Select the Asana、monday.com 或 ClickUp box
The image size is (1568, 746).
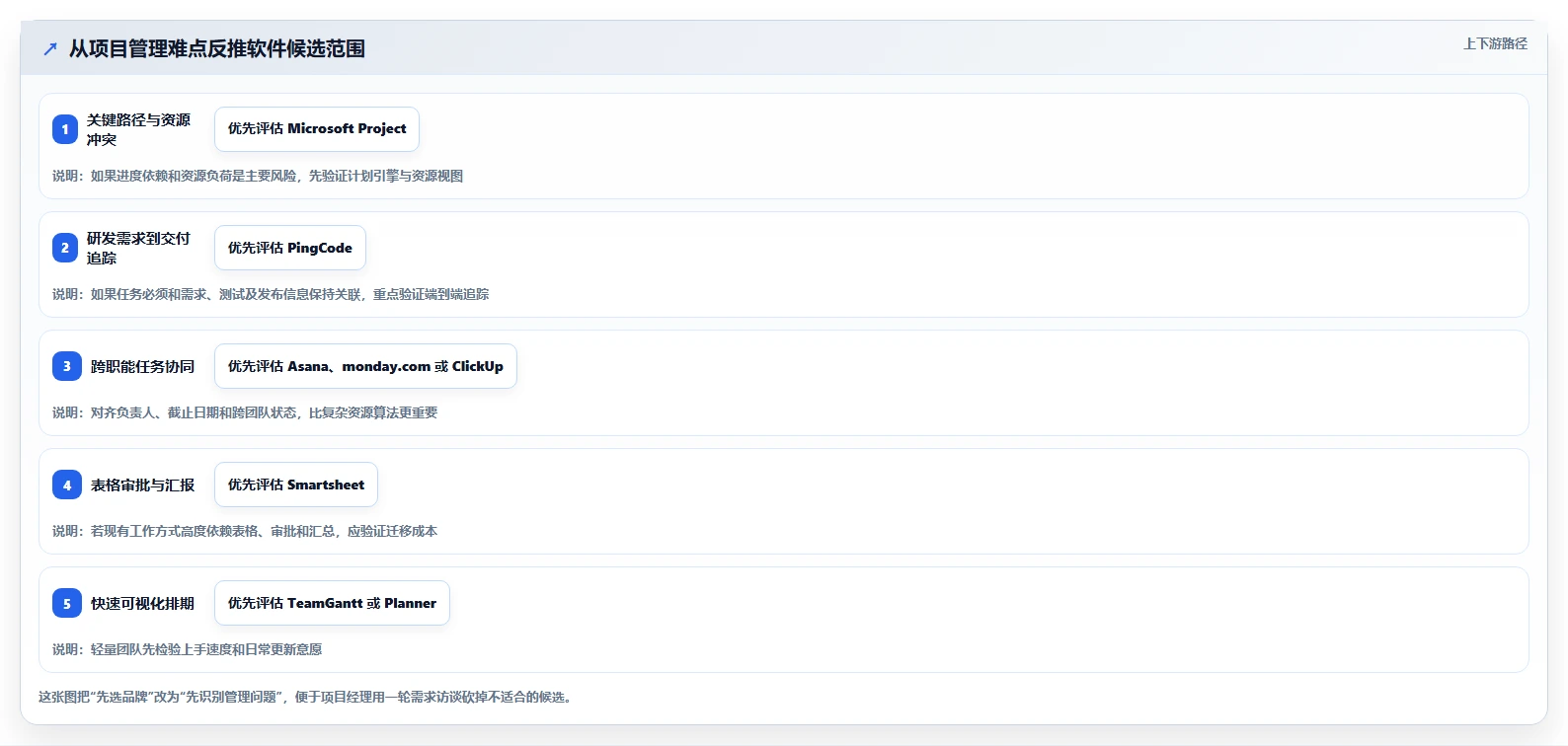(365, 366)
